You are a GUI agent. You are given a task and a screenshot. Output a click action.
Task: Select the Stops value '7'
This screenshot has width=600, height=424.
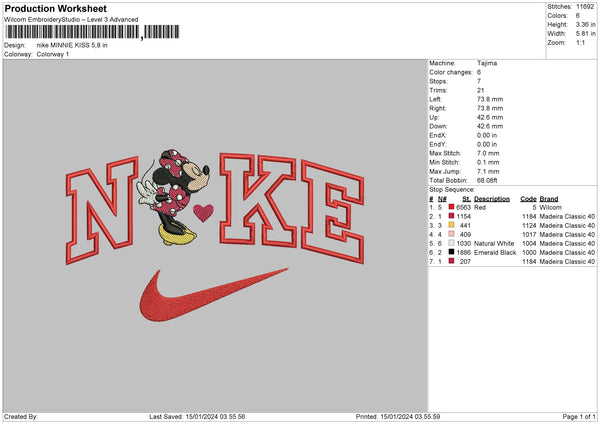coord(479,81)
